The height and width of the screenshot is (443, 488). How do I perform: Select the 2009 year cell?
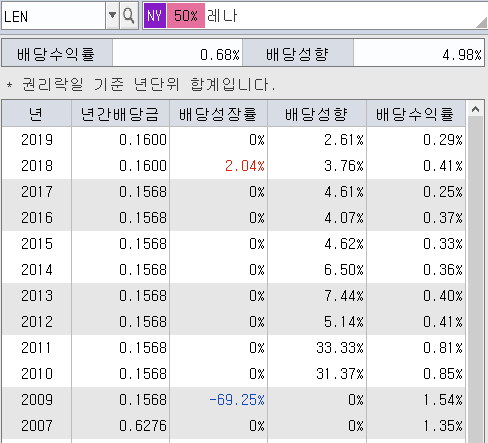[37, 400]
